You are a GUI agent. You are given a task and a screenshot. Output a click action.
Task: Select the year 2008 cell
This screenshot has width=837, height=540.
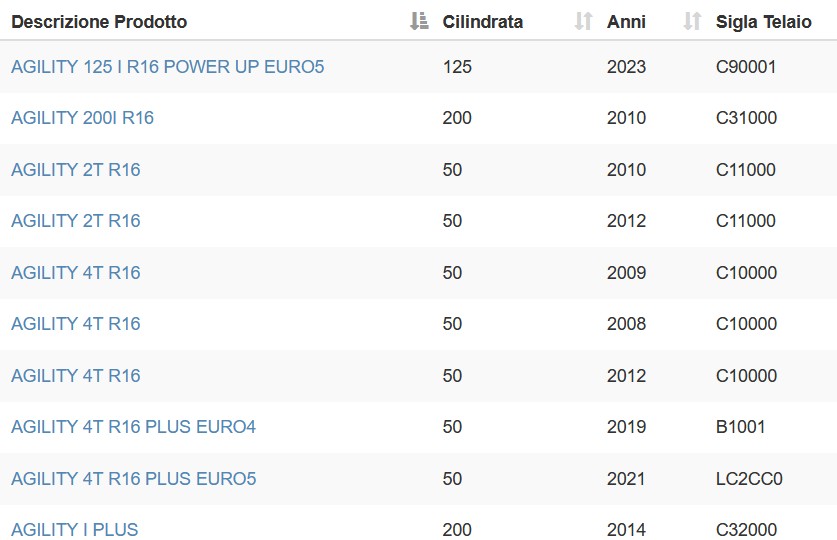pos(626,324)
